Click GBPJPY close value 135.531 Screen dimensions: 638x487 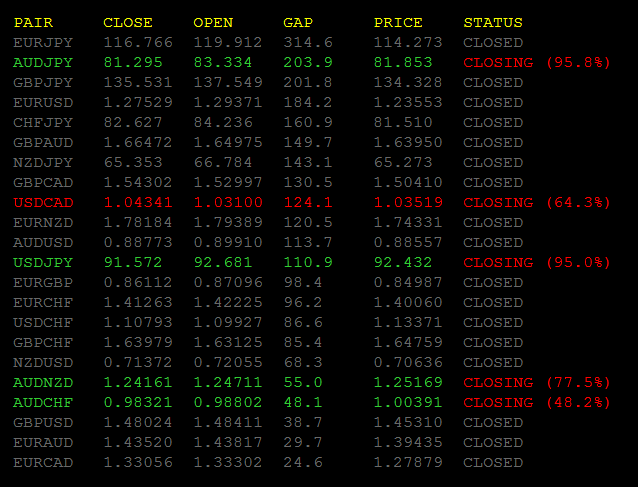(138, 83)
